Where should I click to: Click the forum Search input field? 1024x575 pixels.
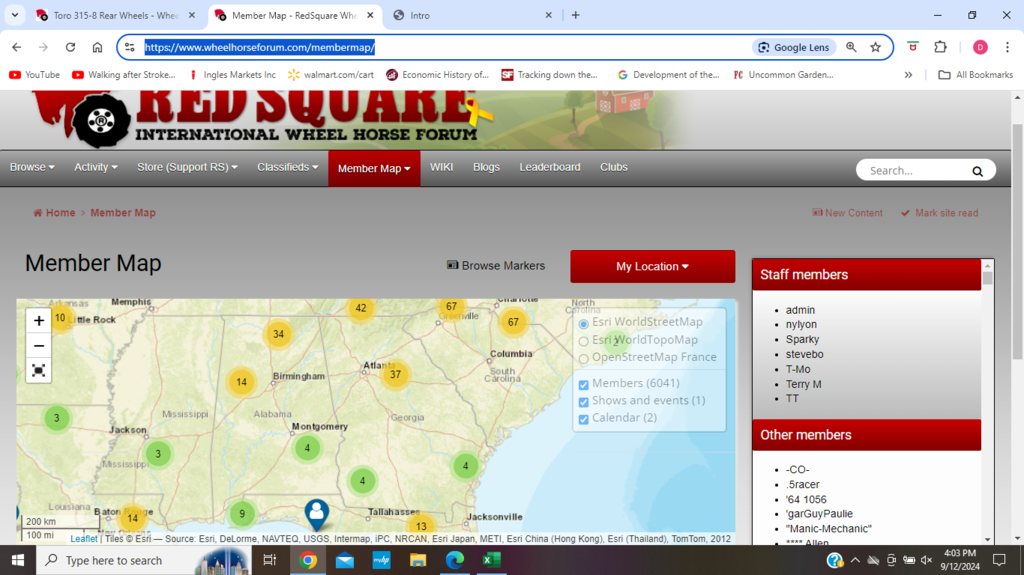918,171
